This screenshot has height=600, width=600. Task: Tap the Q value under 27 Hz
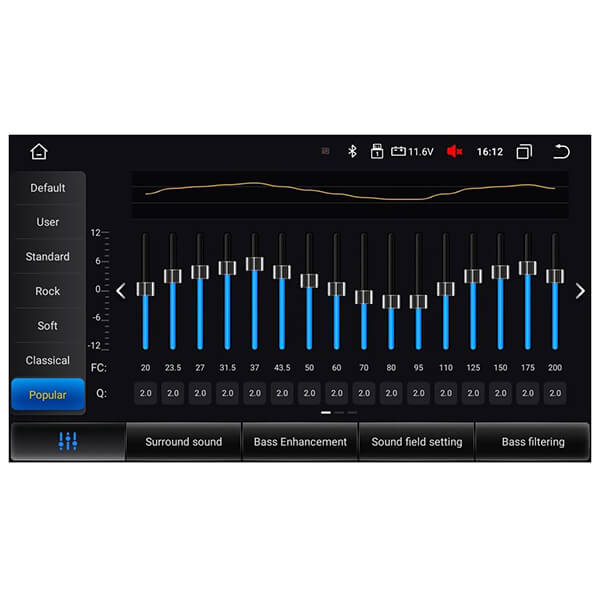tap(200, 393)
